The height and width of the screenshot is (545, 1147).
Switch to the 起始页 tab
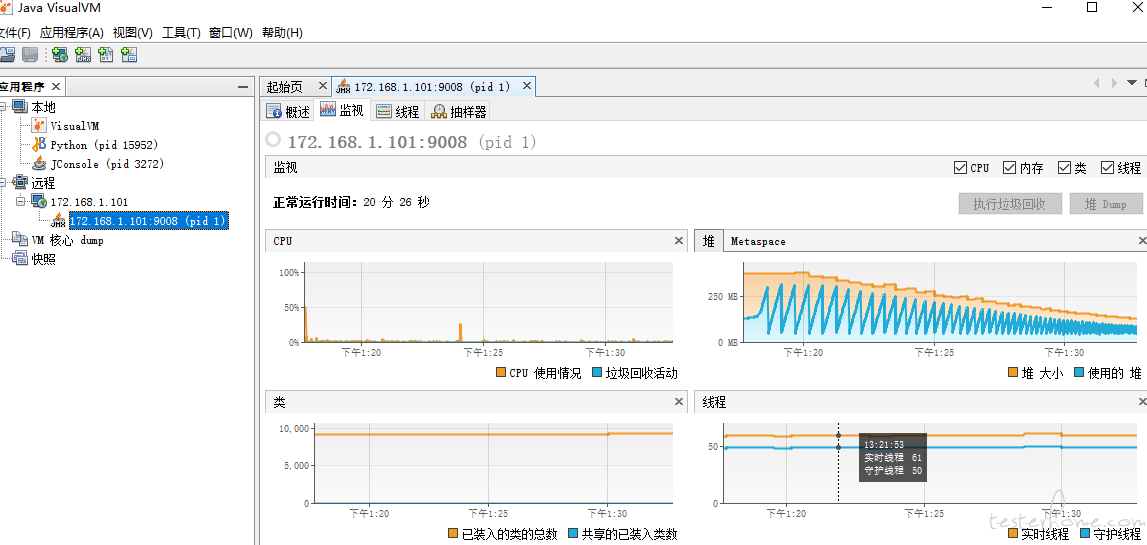pos(294,87)
